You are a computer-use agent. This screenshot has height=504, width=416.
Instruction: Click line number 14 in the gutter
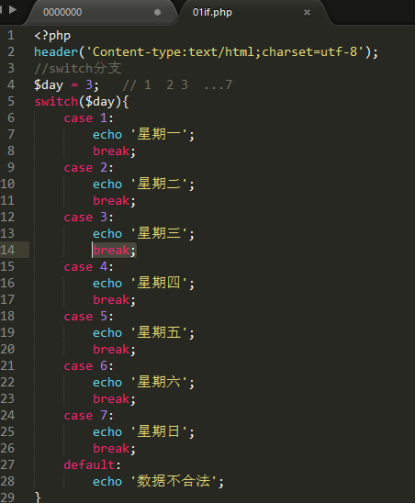click(8, 250)
